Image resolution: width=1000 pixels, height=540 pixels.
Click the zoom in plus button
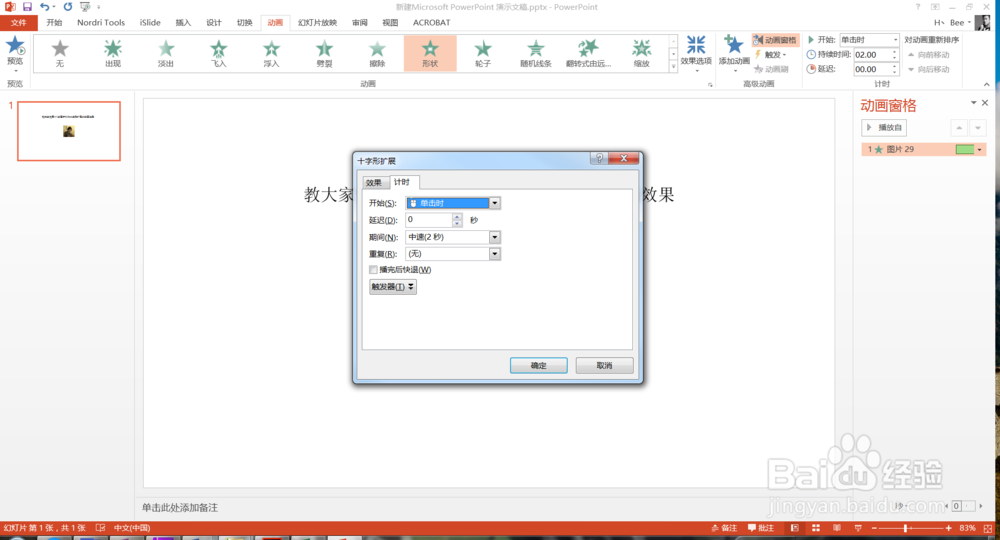pyautogui.click(x=948, y=528)
